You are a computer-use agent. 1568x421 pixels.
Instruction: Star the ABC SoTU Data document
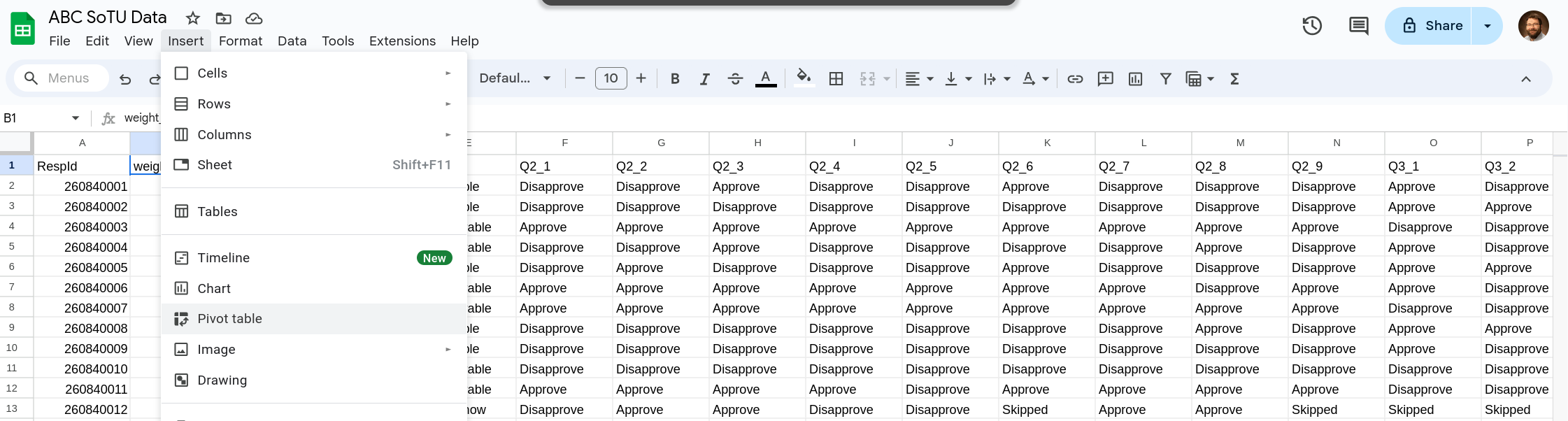pos(193,18)
